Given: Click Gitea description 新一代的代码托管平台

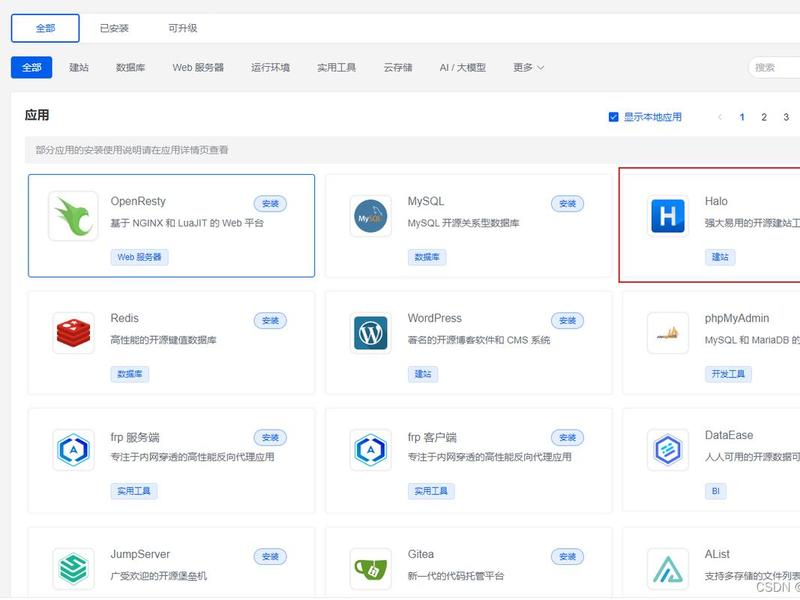Looking at the screenshot, I should click(456, 577).
